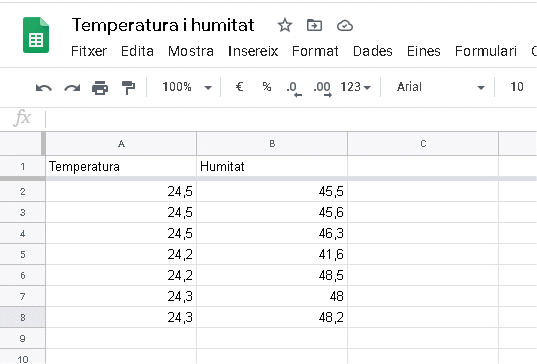Open the Dades menu
The height and width of the screenshot is (364, 537).
pyautogui.click(x=373, y=51)
